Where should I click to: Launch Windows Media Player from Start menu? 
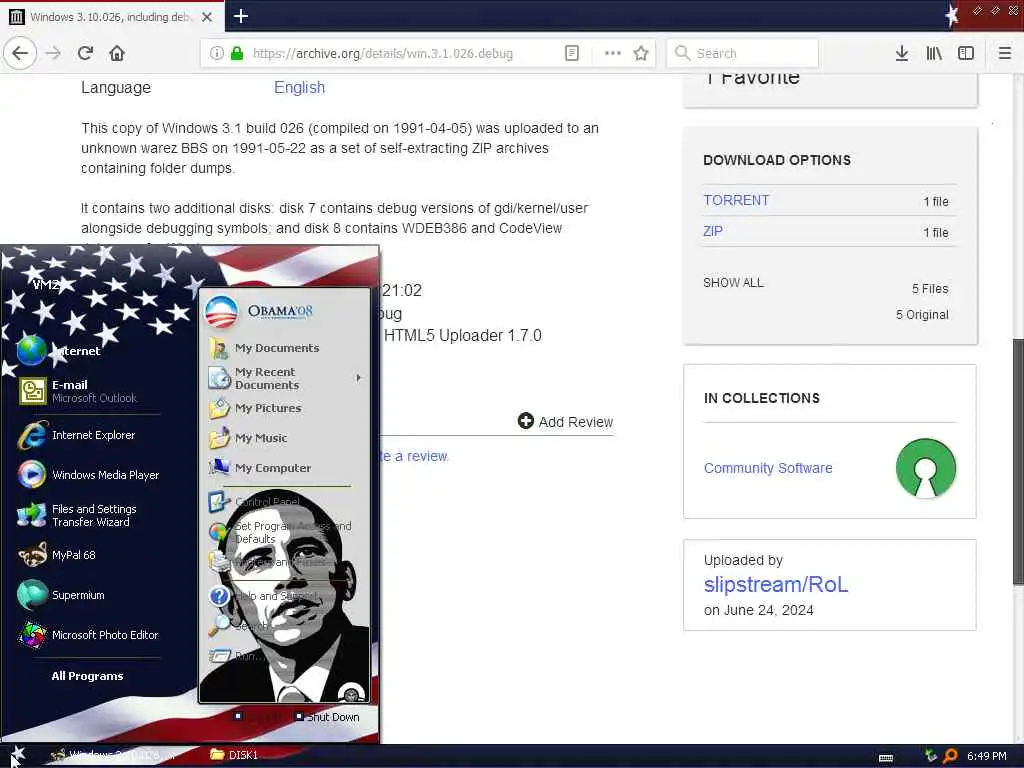[x=88, y=475]
